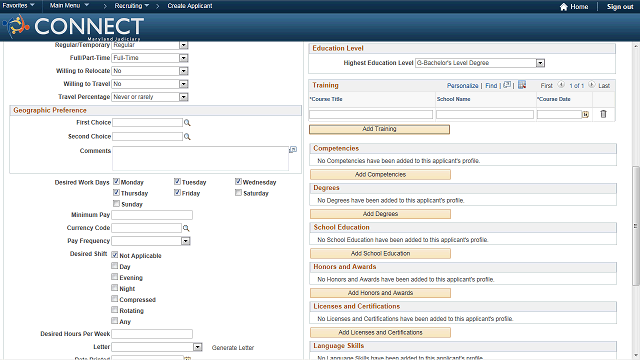
Task: Click into the Course Title field
Action: pyautogui.click(x=371, y=115)
